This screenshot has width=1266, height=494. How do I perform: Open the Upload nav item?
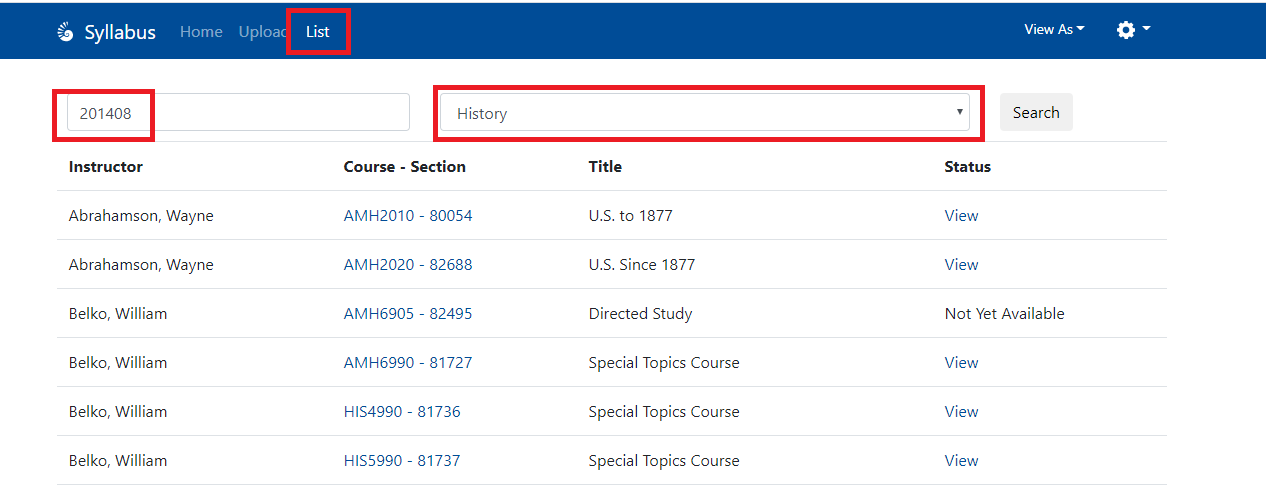(263, 31)
